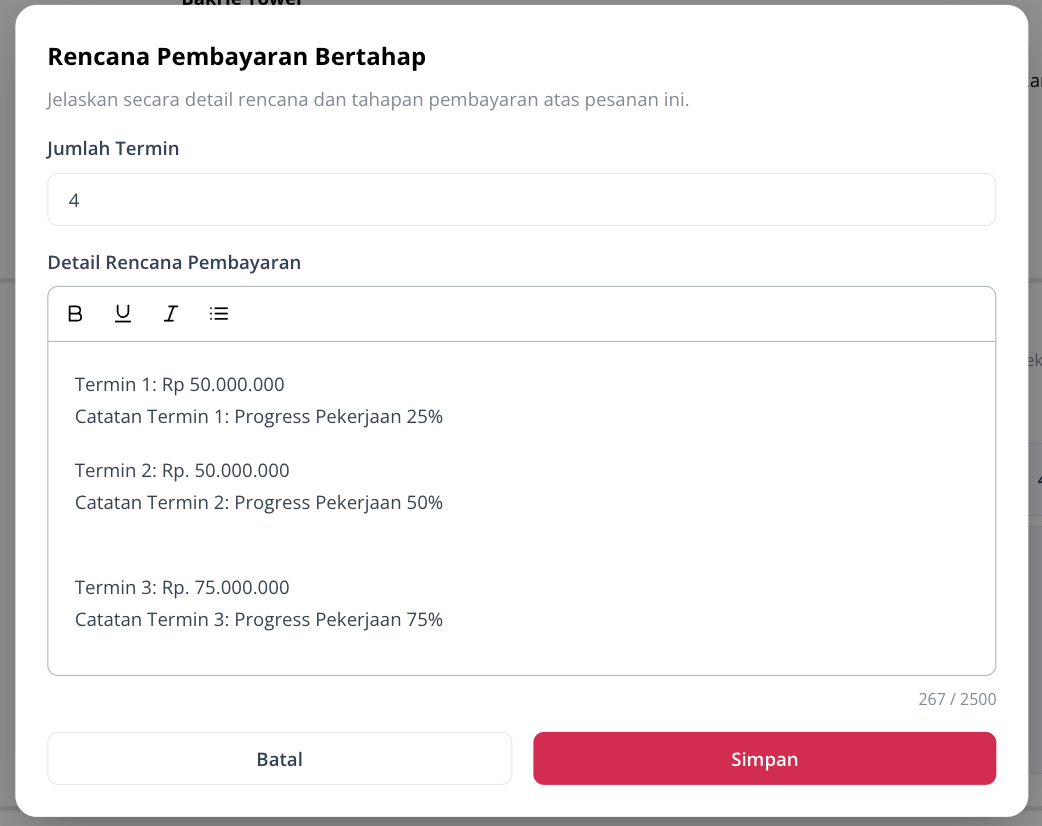Insert a bulleted list
The height and width of the screenshot is (826, 1042).
pos(219,314)
